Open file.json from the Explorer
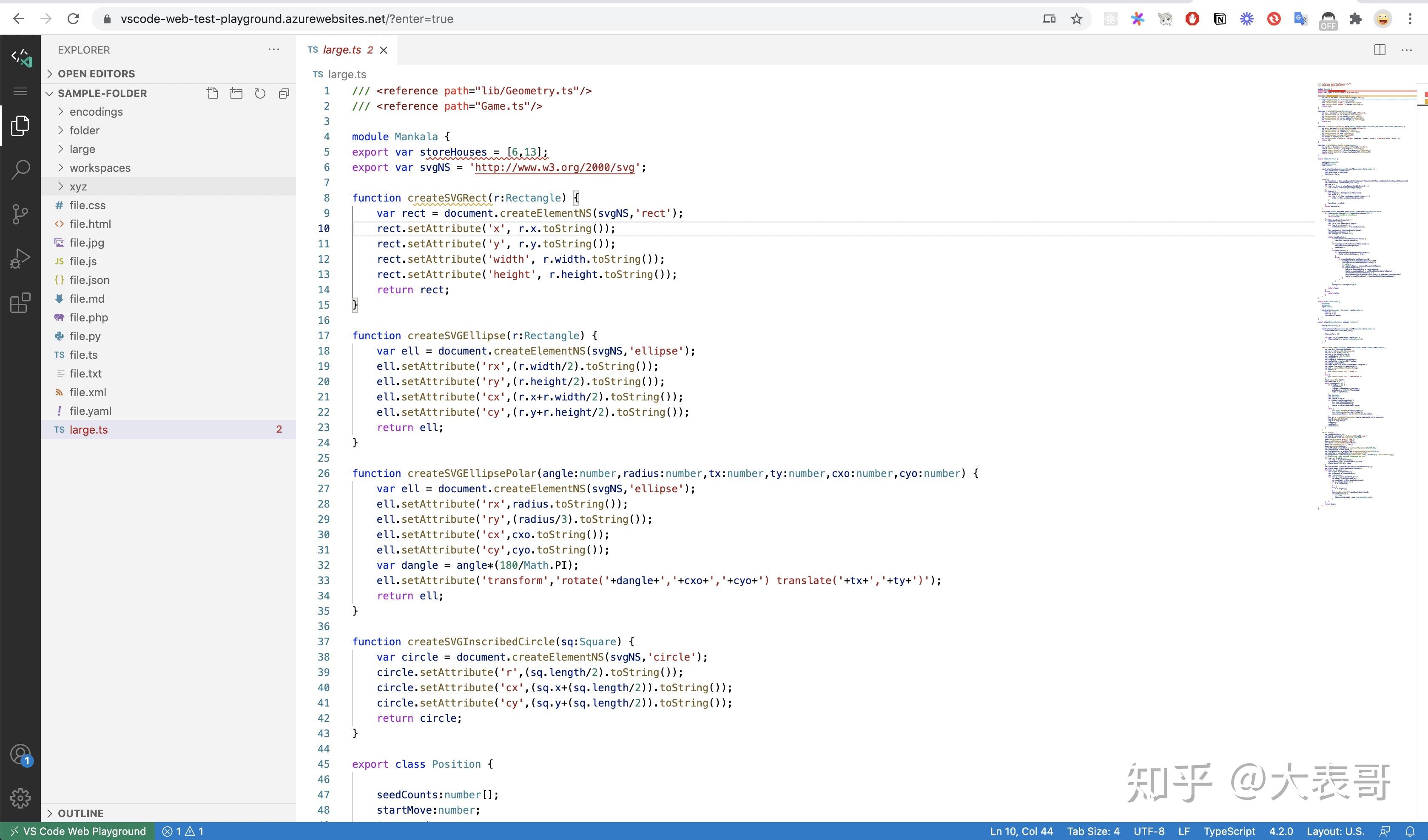 (x=90, y=280)
